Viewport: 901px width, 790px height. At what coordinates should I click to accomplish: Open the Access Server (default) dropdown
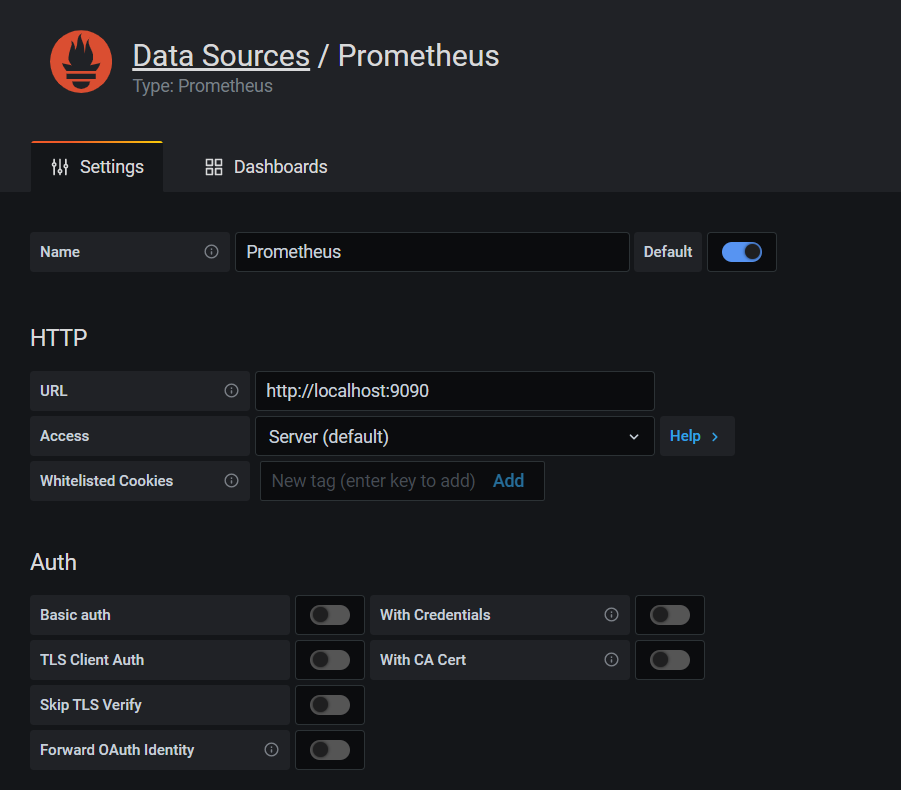point(455,436)
